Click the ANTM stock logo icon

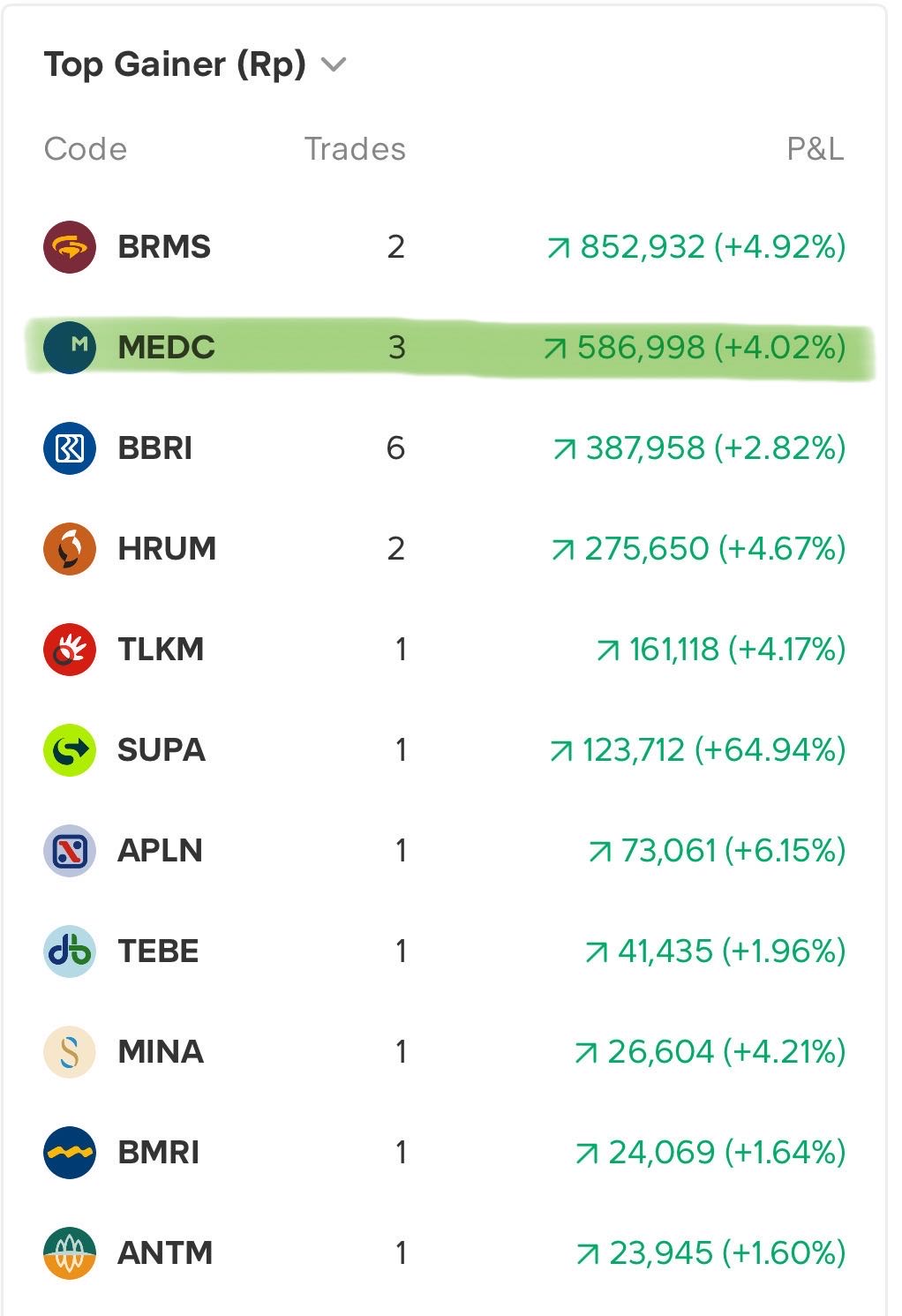tap(70, 1253)
